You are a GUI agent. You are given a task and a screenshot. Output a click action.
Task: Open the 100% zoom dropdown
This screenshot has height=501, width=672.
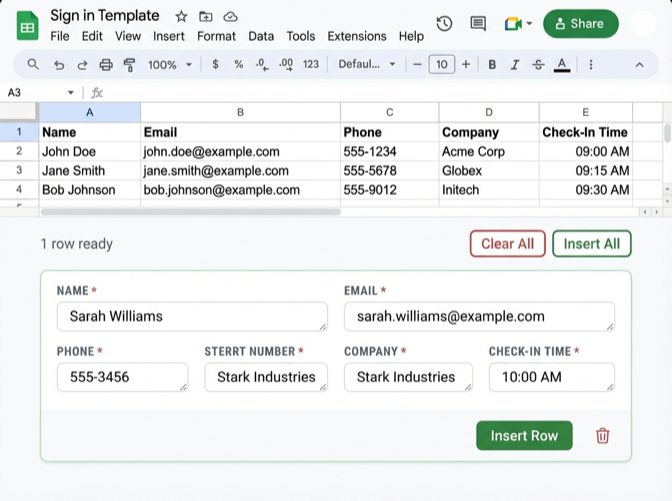[x=170, y=65]
